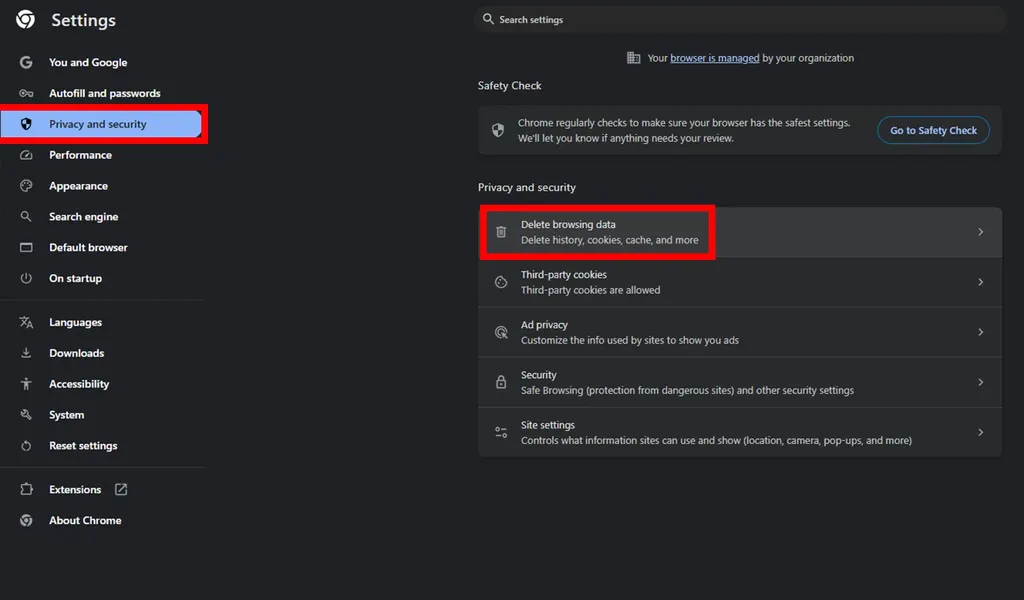Image resolution: width=1024 pixels, height=600 pixels.
Task: Expand the Delete browsing data chevron
Action: (980, 232)
